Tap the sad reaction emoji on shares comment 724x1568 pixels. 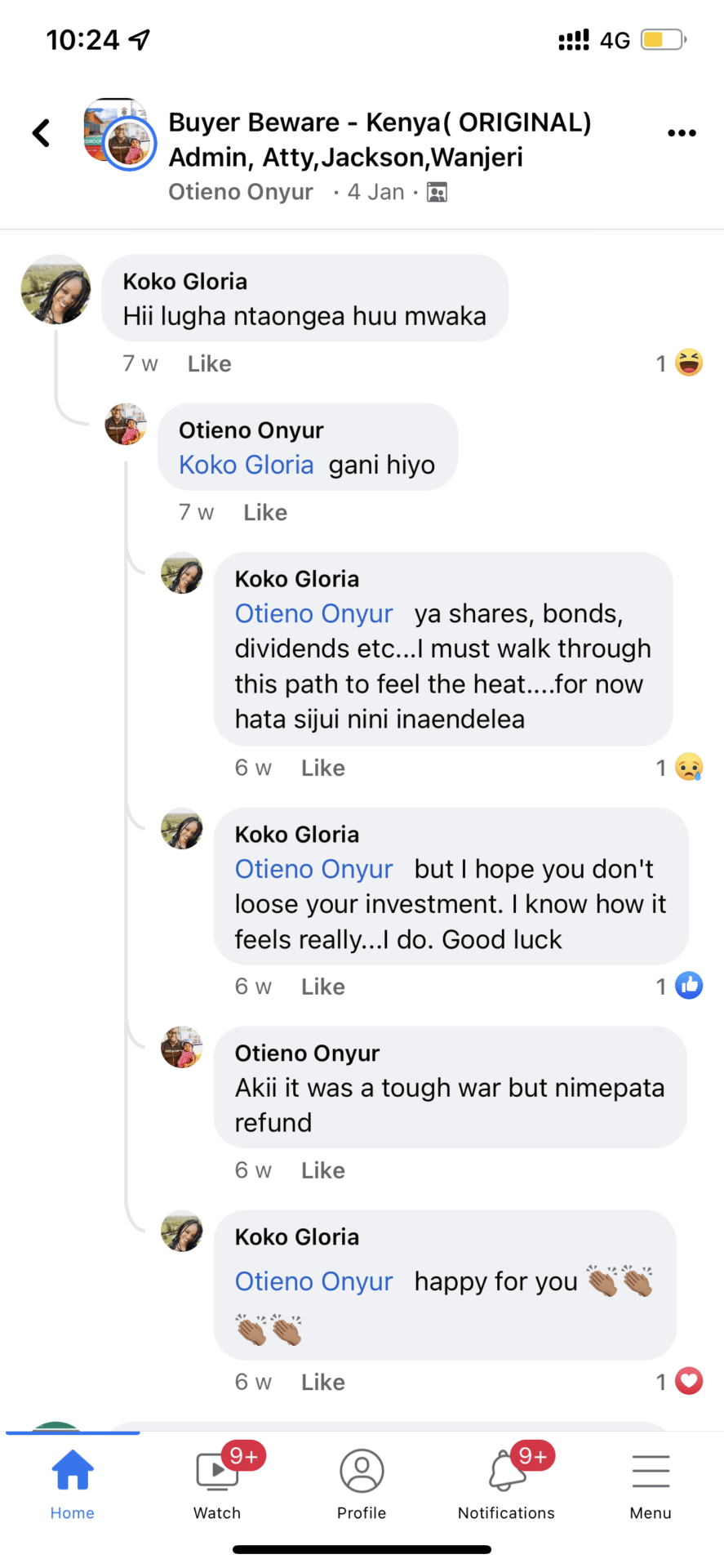[x=689, y=767]
